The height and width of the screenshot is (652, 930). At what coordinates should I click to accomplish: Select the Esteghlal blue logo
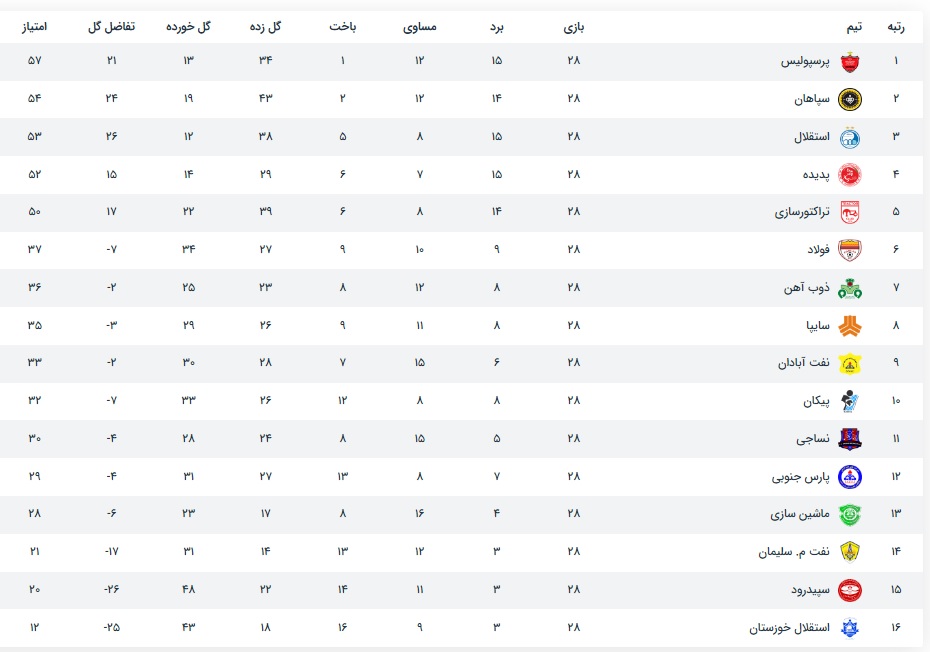coord(850,137)
